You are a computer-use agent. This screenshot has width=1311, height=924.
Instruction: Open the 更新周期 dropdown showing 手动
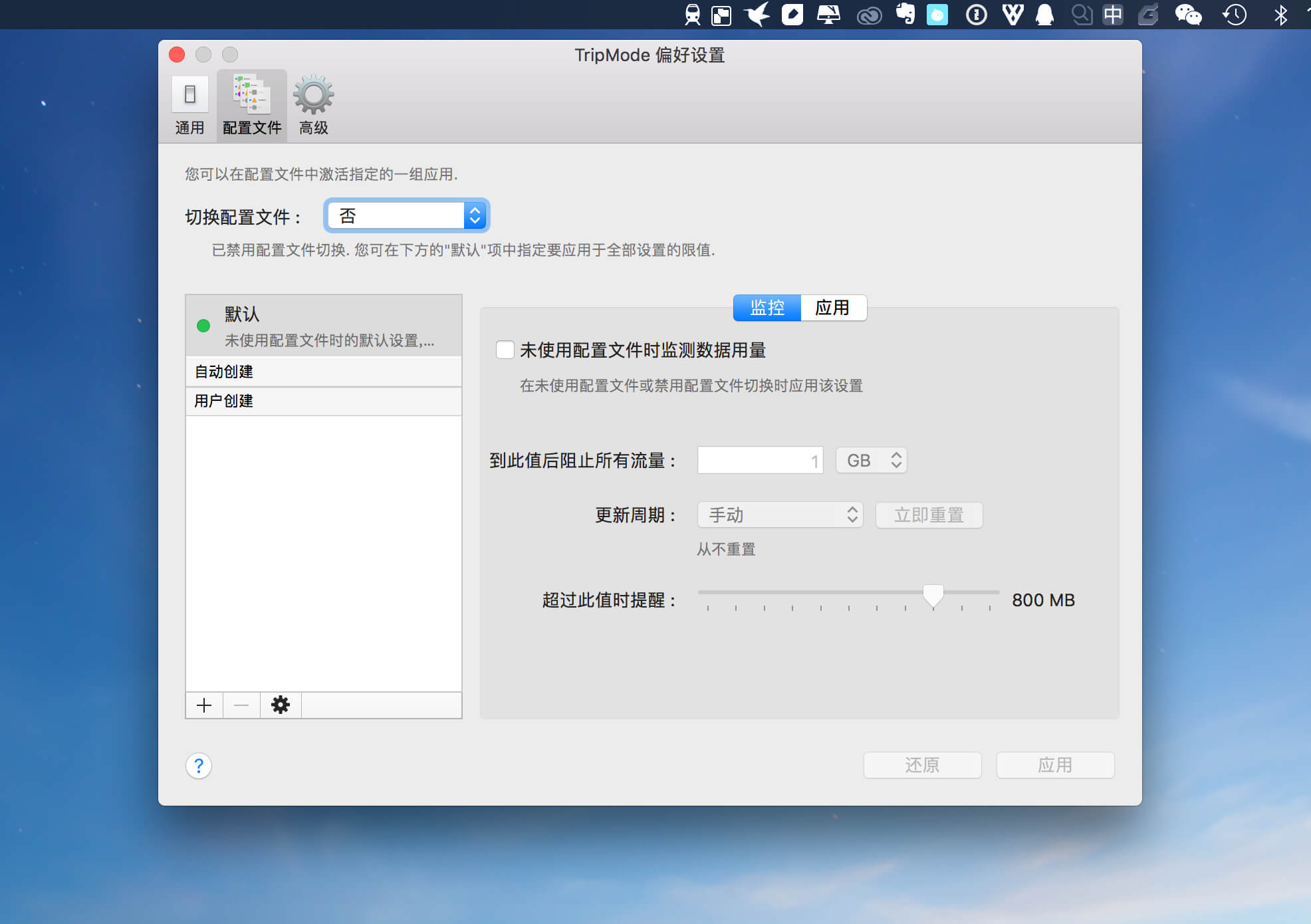780,515
